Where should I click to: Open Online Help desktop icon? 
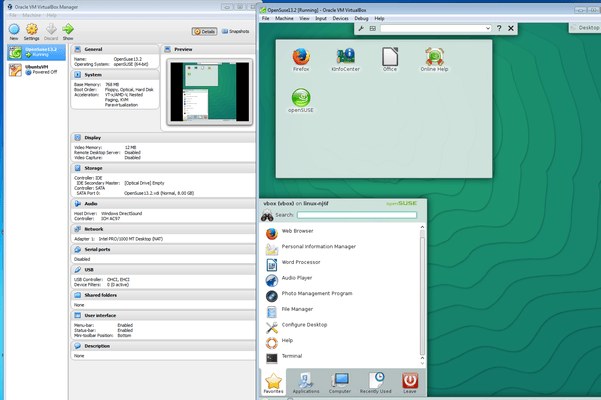(x=434, y=60)
